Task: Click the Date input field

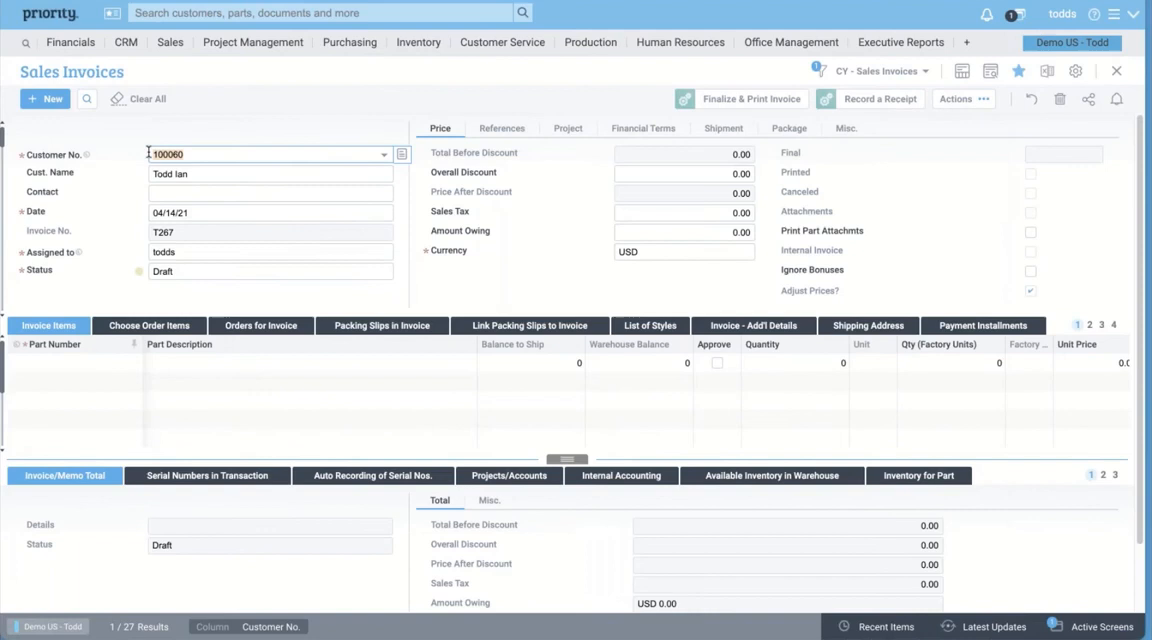Action: (x=270, y=213)
